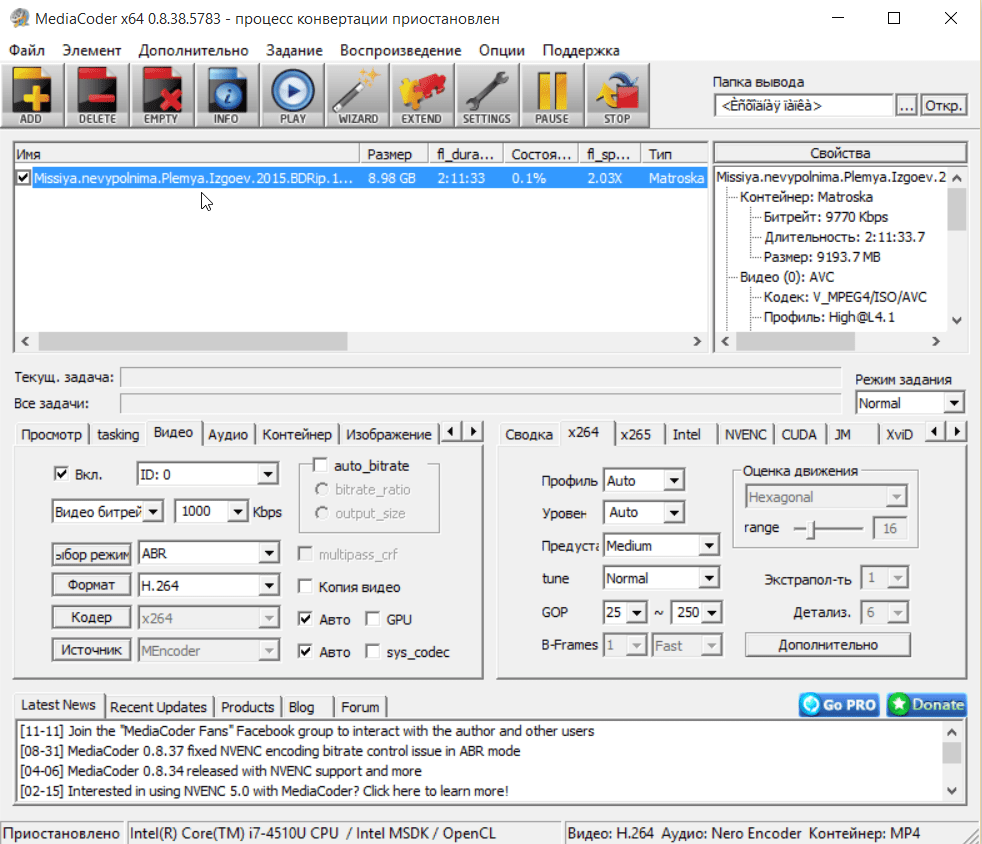Image resolution: width=982 pixels, height=844 pixels.
Task: Expand the ABR rate mode dropdown
Action: pyautogui.click(x=268, y=553)
